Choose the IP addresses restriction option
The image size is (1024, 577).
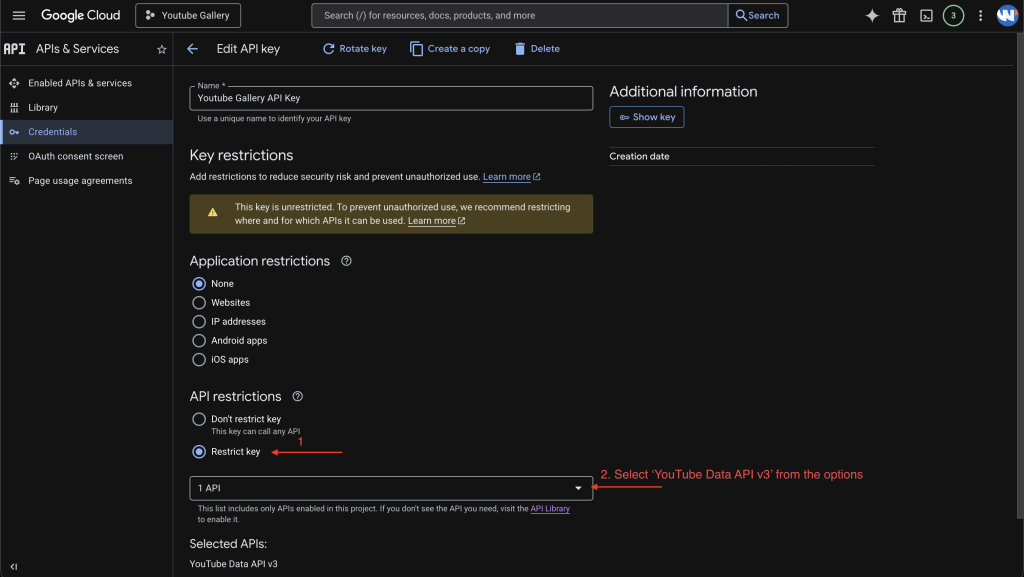[199, 321]
